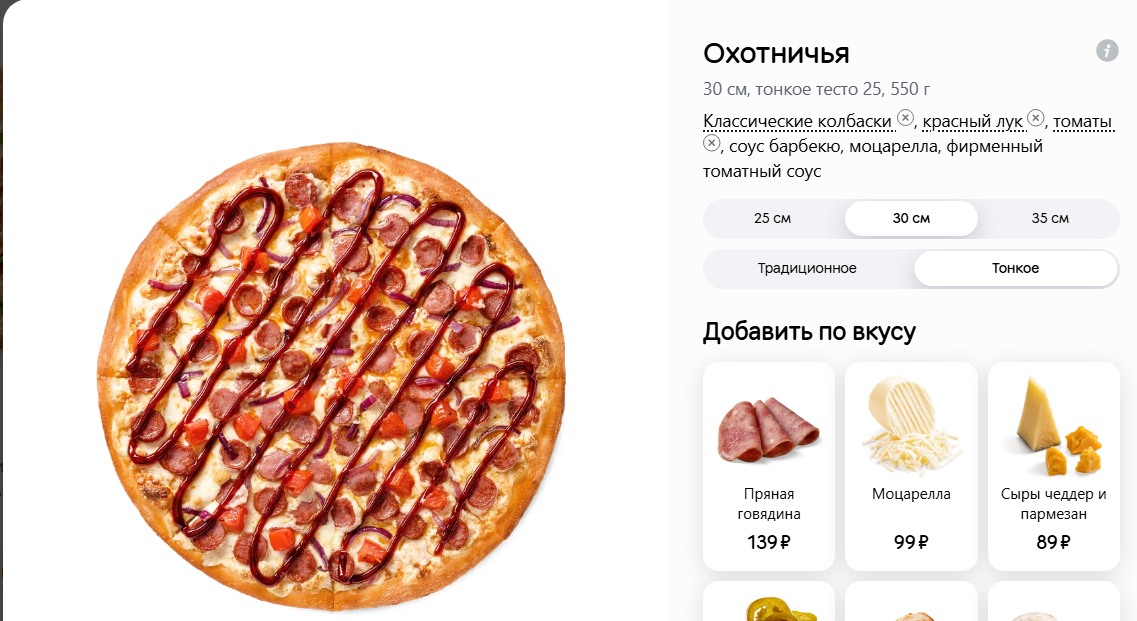Select the 25 см size option

click(772, 218)
